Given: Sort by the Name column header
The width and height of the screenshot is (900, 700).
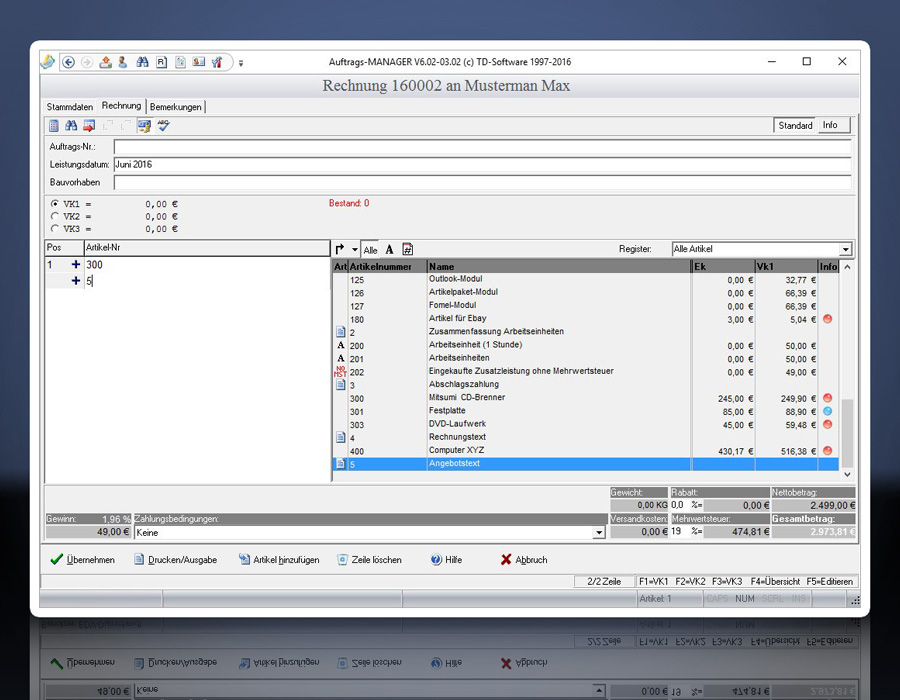Looking at the screenshot, I should [559, 266].
